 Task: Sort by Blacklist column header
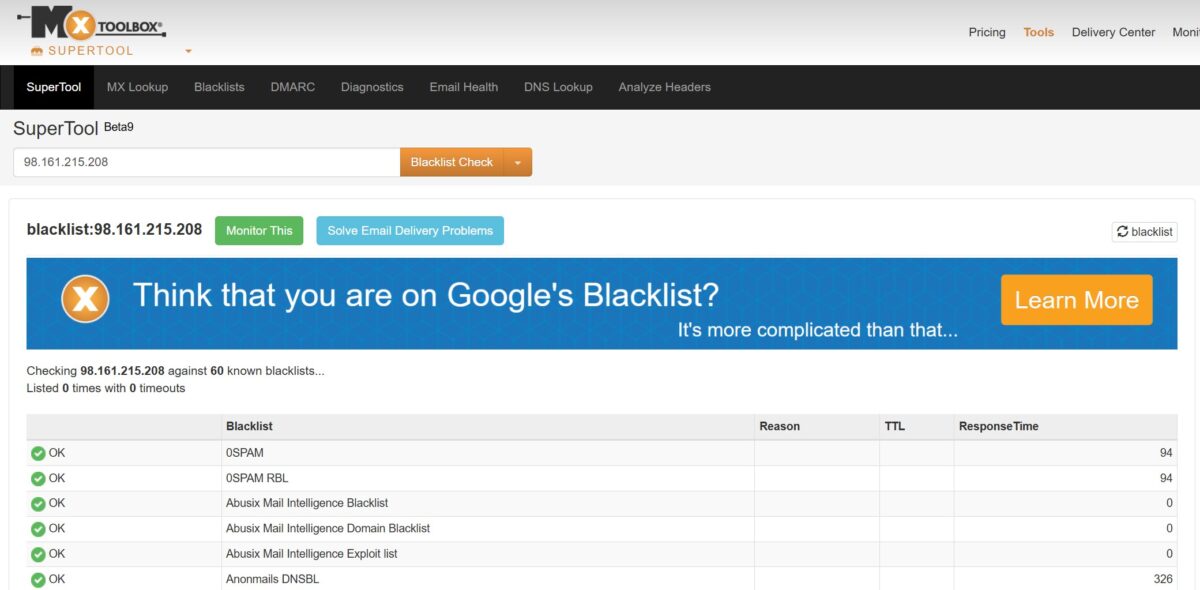(x=249, y=426)
